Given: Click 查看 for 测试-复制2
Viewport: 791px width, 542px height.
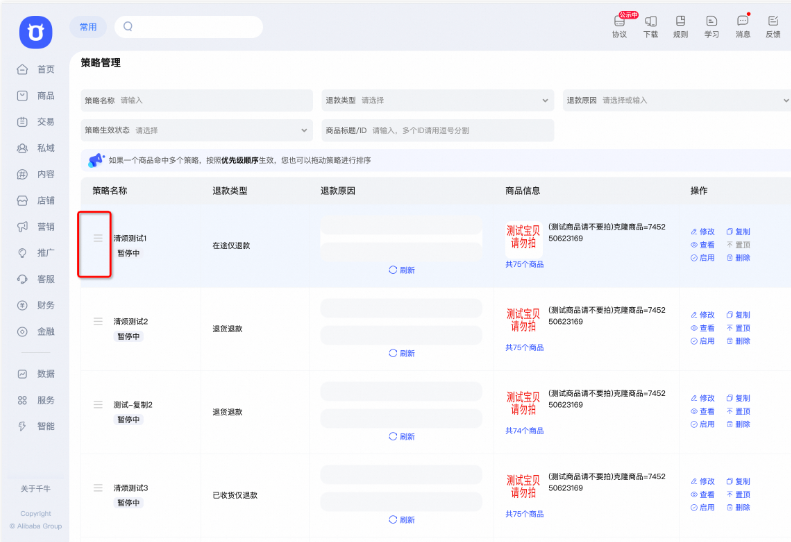Looking at the screenshot, I should tap(703, 411).
